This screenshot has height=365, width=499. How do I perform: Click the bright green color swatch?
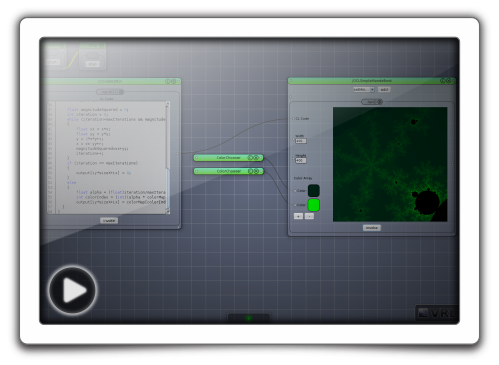coord(313,205)
